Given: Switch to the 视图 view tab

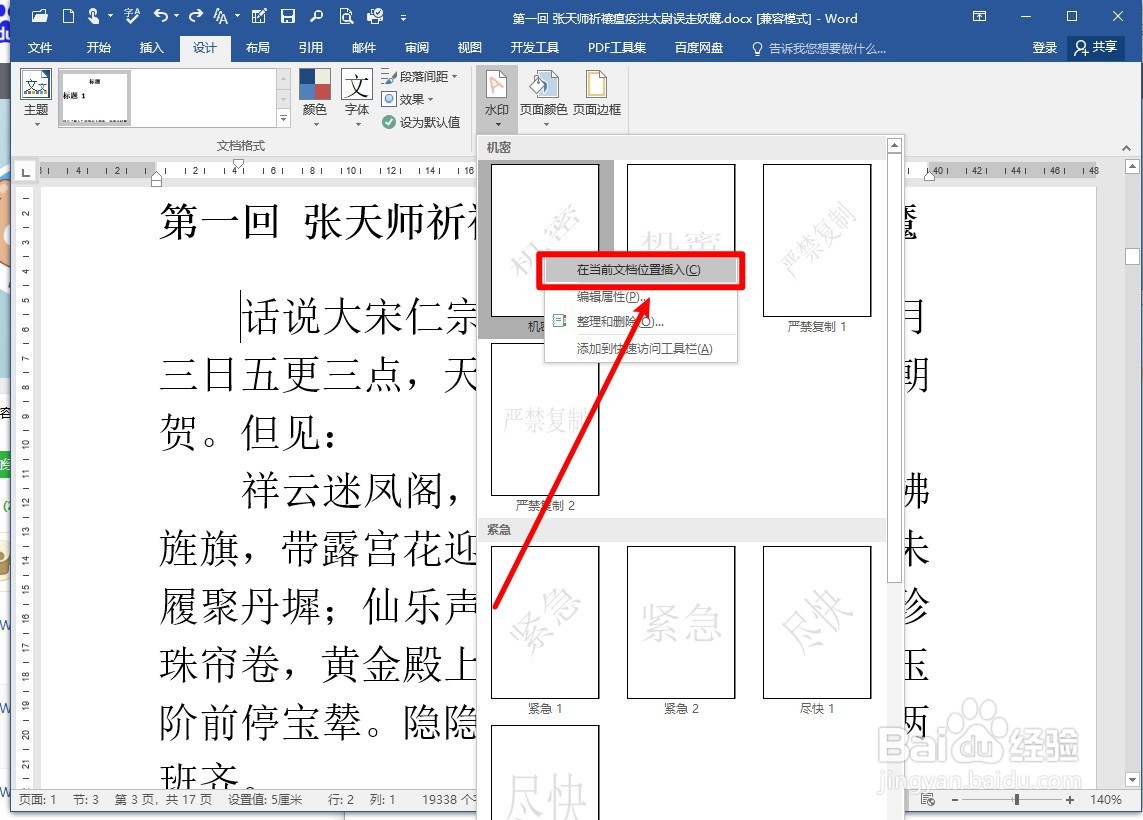Looking at the screenshot, I should point(469,47).
